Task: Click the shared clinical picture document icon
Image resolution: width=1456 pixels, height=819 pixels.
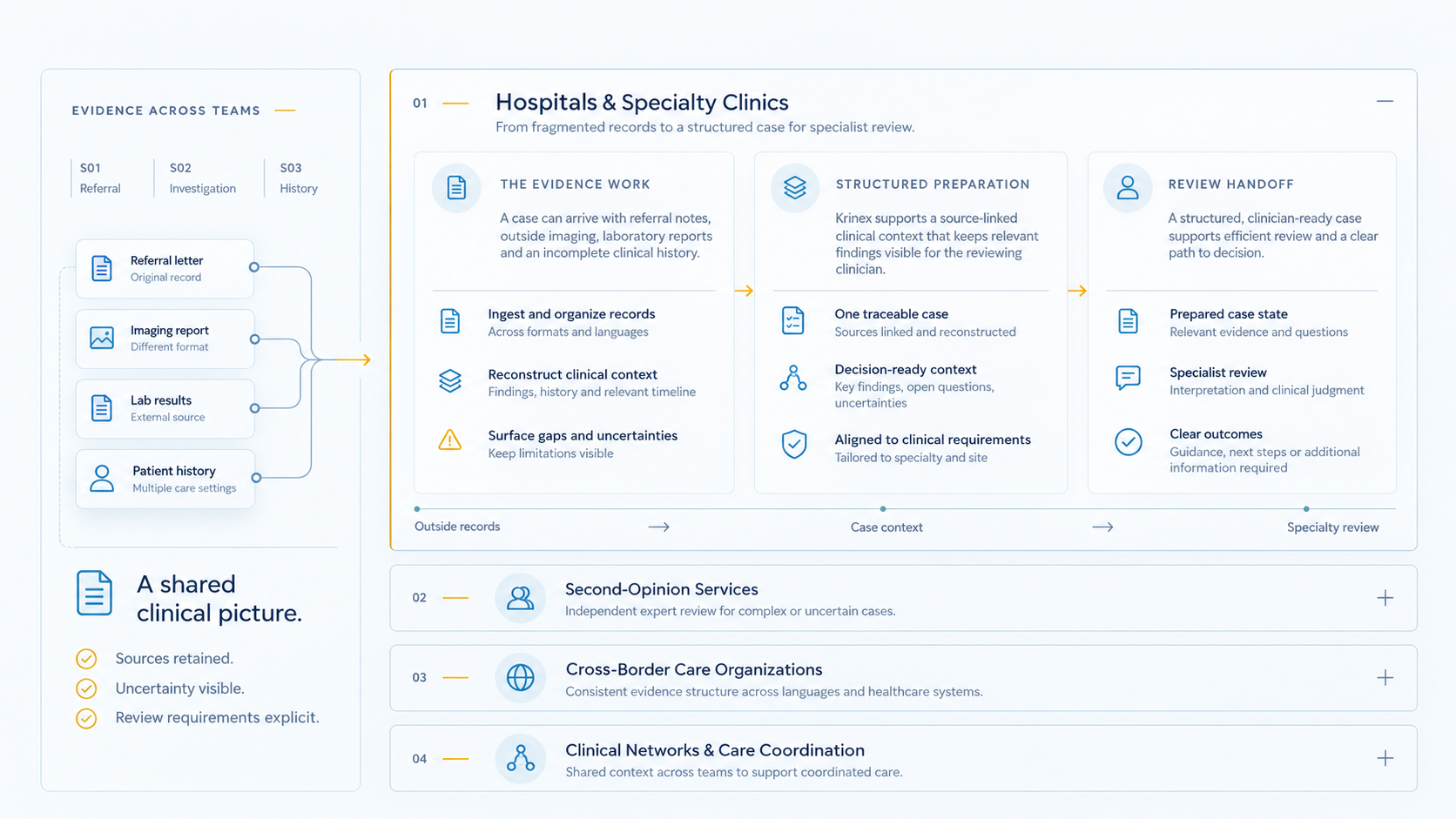Action: coord(94,593)
